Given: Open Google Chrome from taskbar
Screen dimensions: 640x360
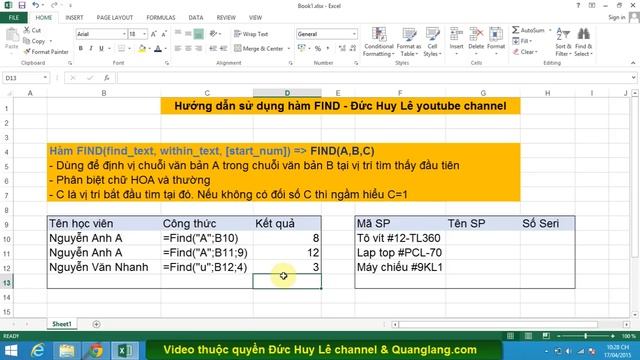Looking at the screenshot, I should (x=96, y=351).
